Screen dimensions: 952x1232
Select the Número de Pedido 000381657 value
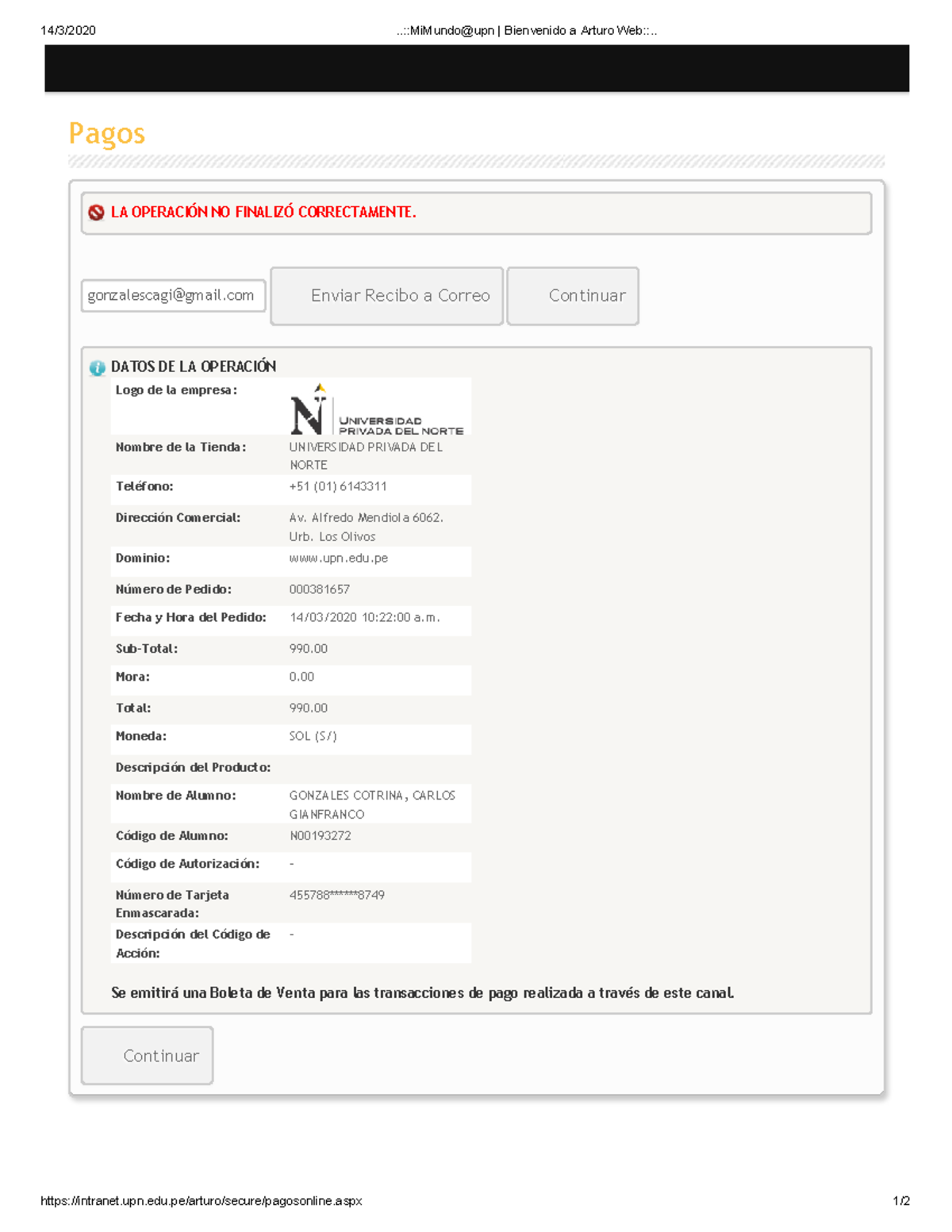click(x=322, y=589)
